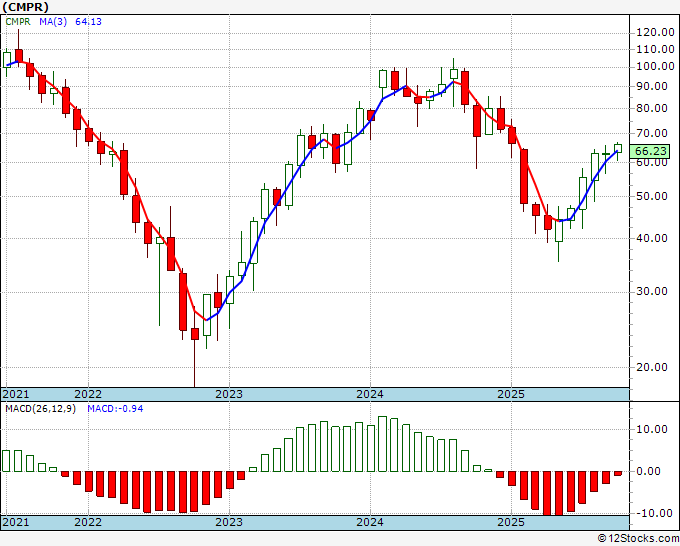
Task: Click the 2024 marker on price timeline
Action: (370, 394)
